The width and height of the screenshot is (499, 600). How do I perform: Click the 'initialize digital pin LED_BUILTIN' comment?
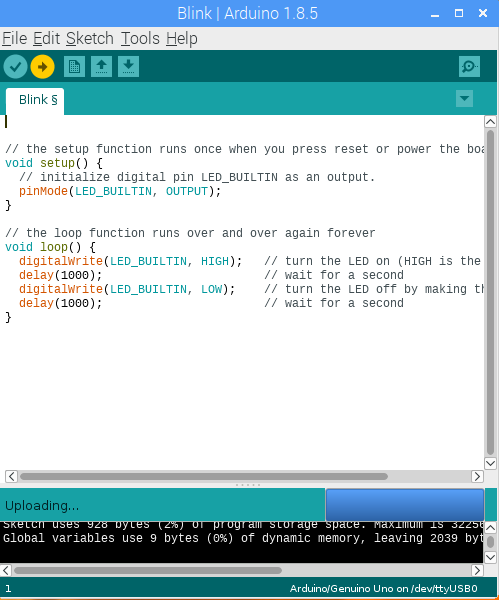[197, 177]
